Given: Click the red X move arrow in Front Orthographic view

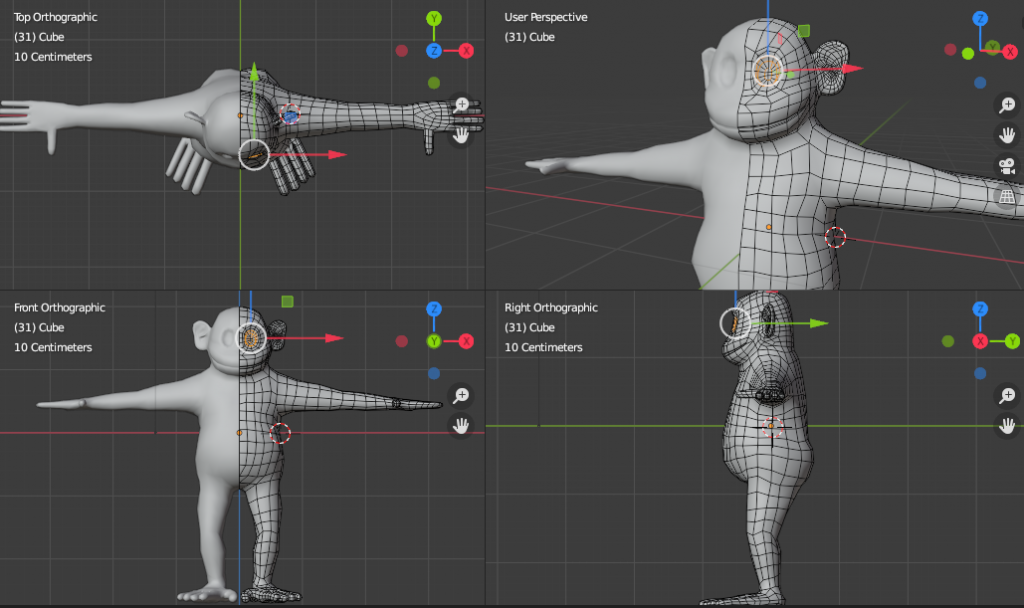Looking at the screenshot, I should coord(334,338).
